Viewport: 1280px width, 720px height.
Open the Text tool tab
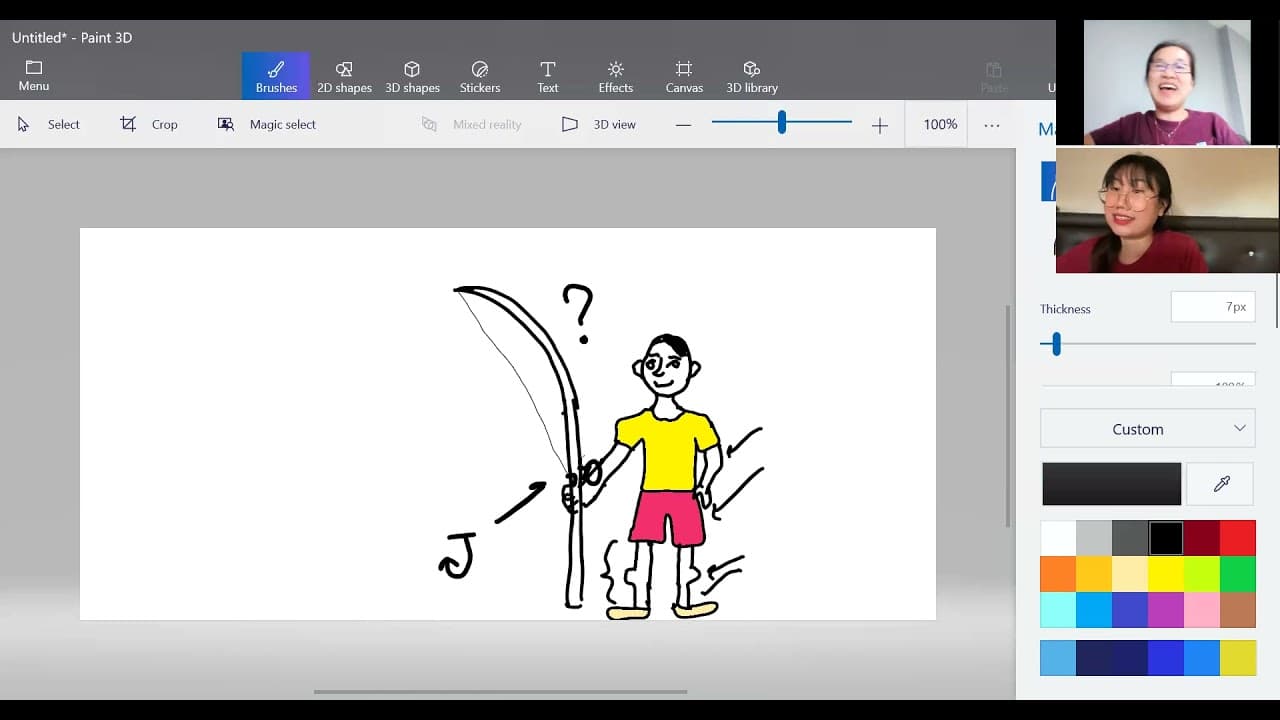pos(548,76)
